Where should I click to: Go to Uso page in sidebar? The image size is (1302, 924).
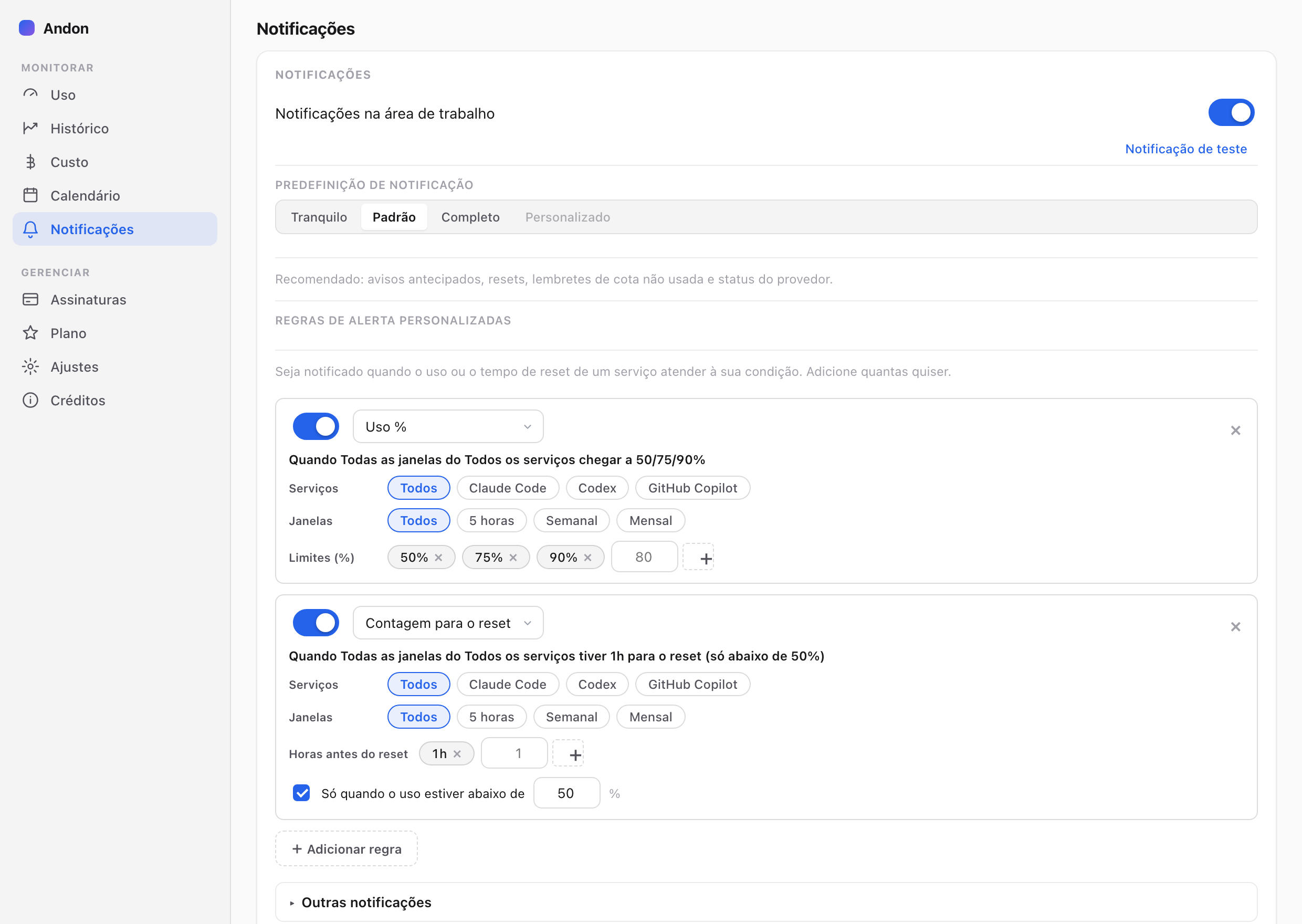pos(115,94)
